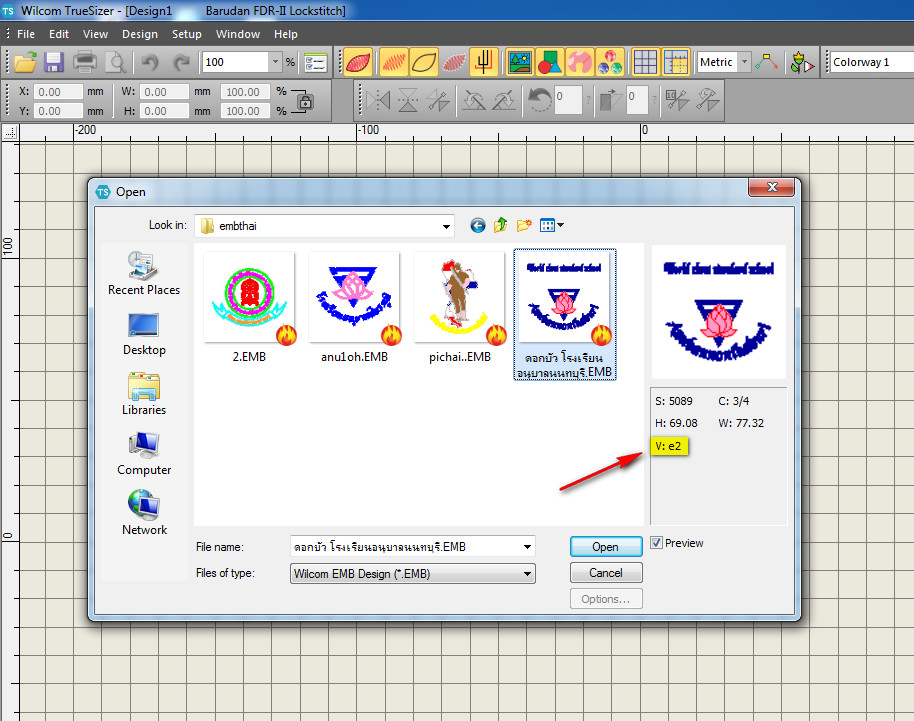The width and height of the screenshot is (914, 721).
Task: Go back using the blue arrow icon in Open dialog
Action: click(478, 226)
